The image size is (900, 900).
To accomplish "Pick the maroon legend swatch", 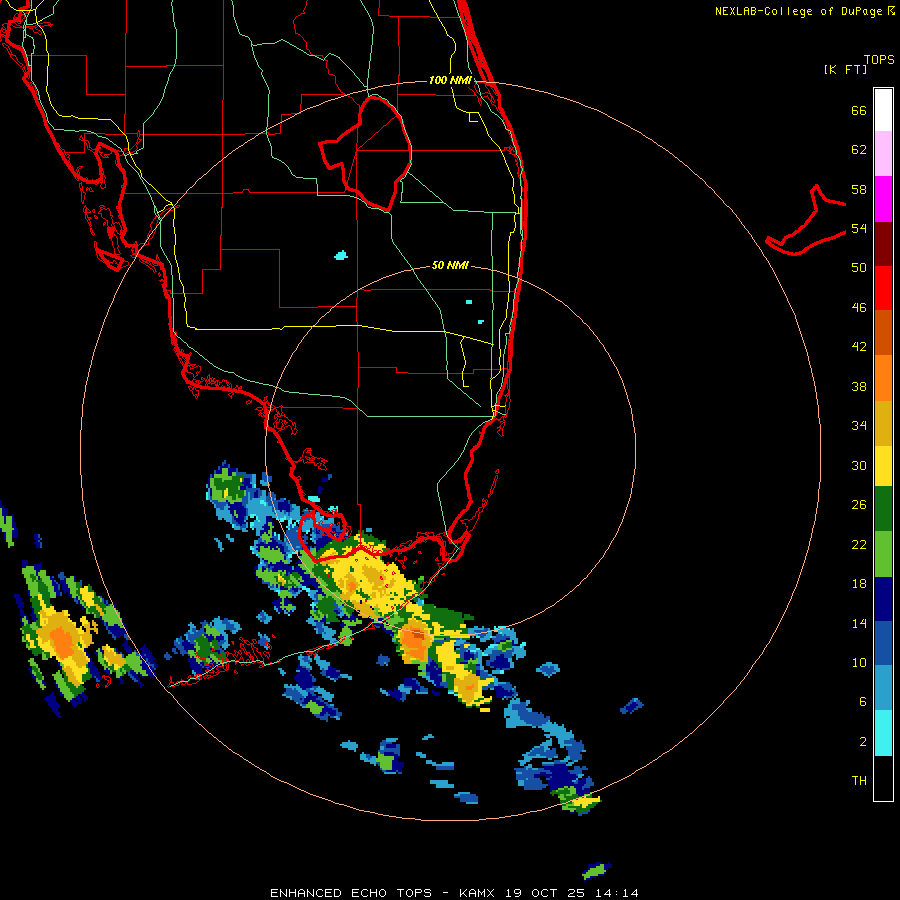I will point(883,243).
